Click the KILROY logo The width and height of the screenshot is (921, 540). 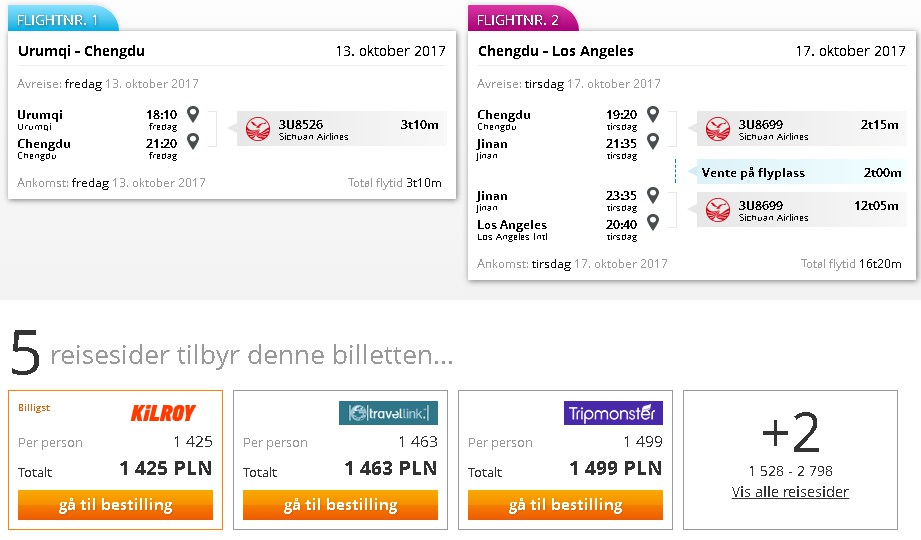pos(163,413)
